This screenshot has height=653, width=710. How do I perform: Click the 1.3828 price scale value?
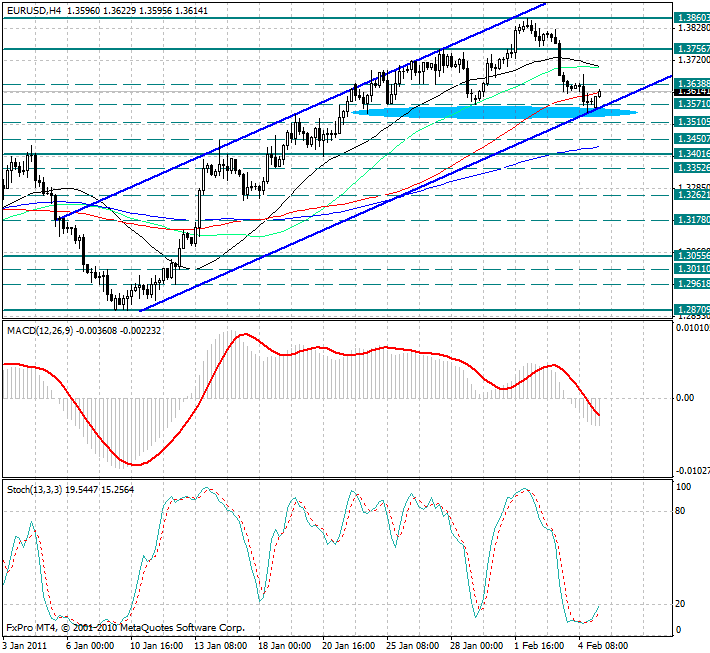[693, 28]
